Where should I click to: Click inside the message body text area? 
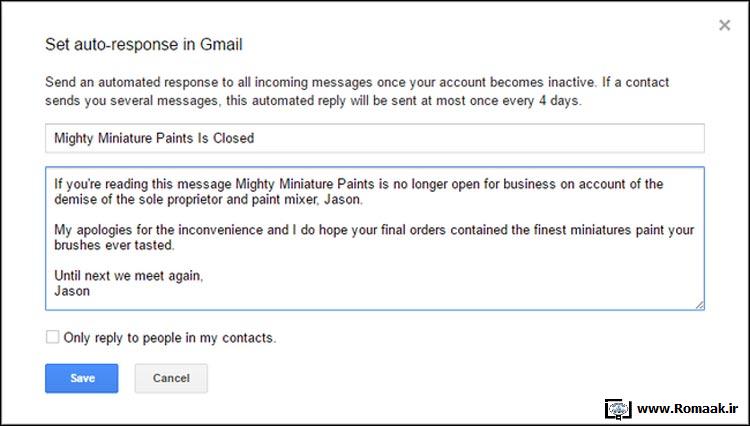[375, 238]
